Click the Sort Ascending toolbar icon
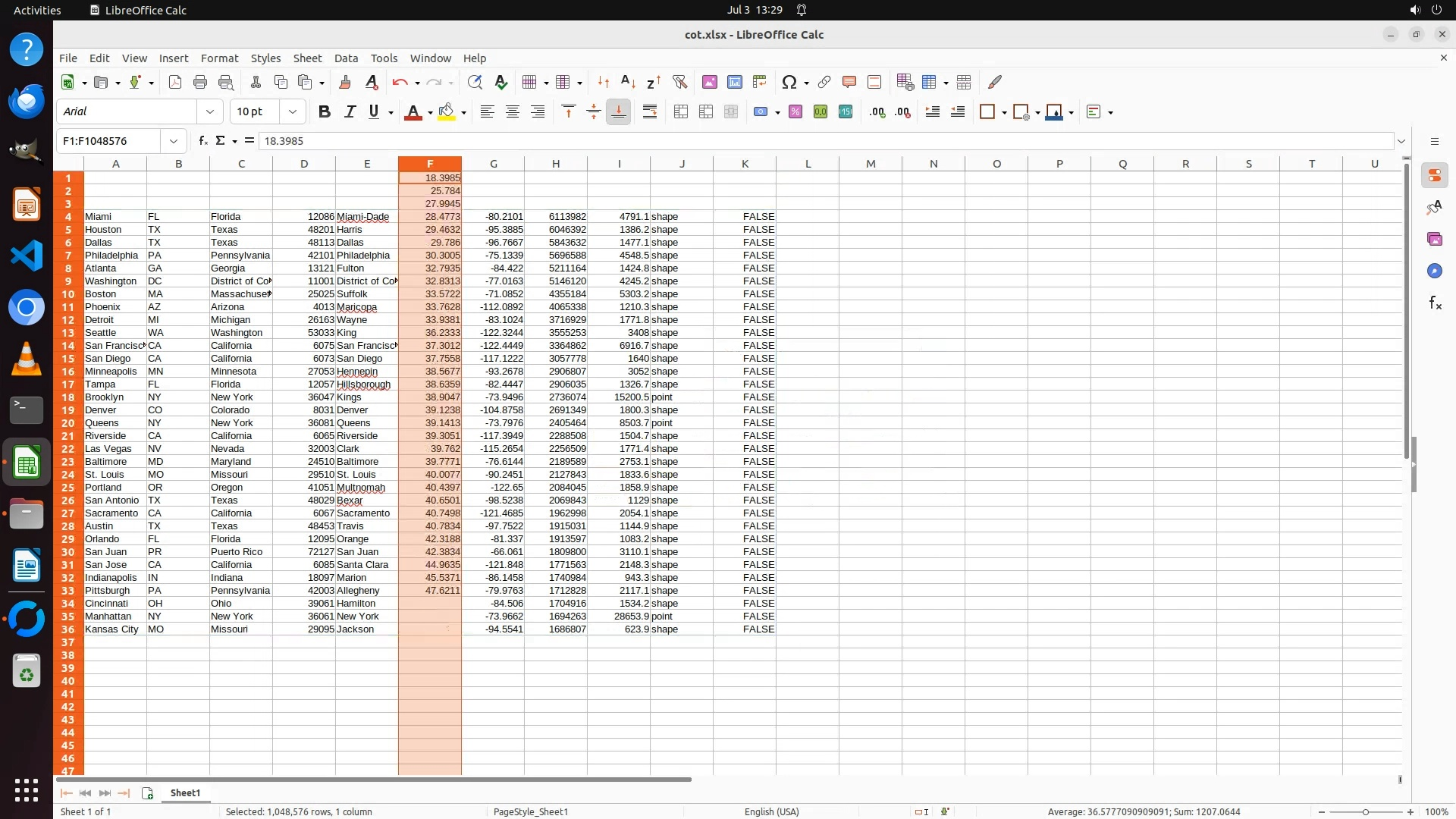The width and height of the screenshot is (1456, 819). click(x=628, y=82)
